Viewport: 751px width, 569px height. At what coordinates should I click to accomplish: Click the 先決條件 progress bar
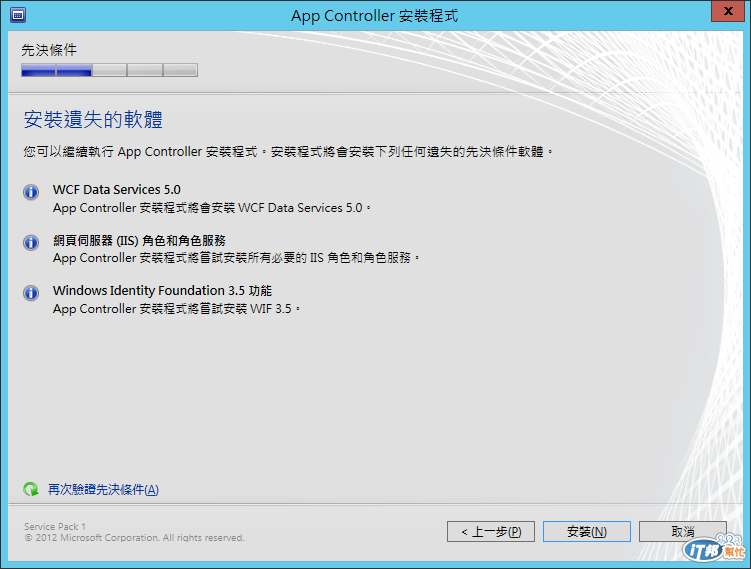(109, 70)
